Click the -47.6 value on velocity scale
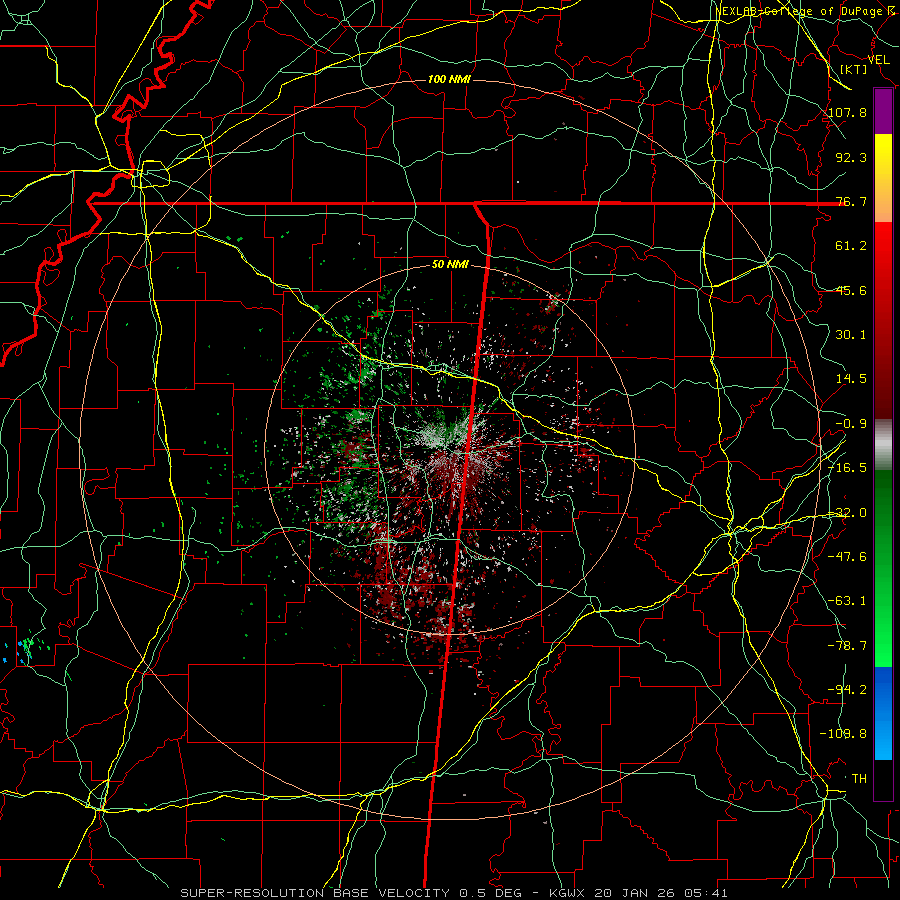Screen dimensions: 900x900 (847, 557)
